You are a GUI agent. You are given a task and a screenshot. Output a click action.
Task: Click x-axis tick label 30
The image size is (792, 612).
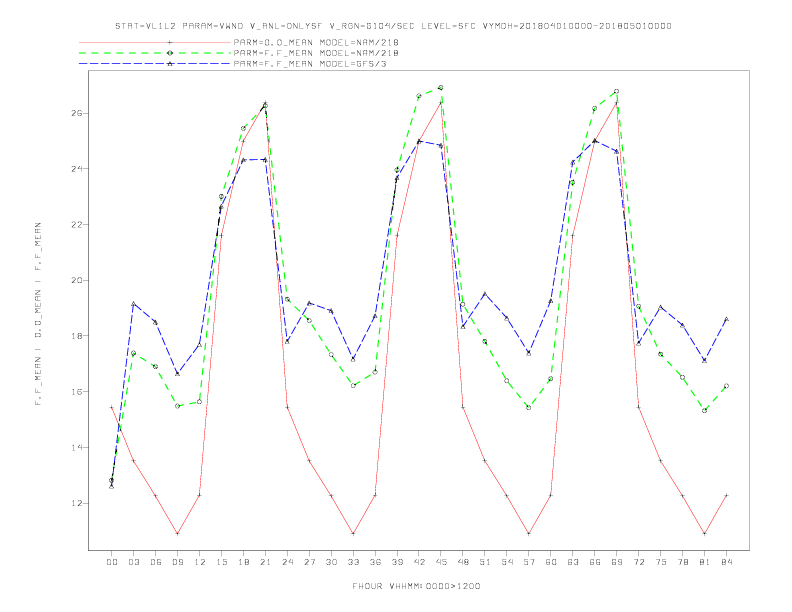coord(331,562)
